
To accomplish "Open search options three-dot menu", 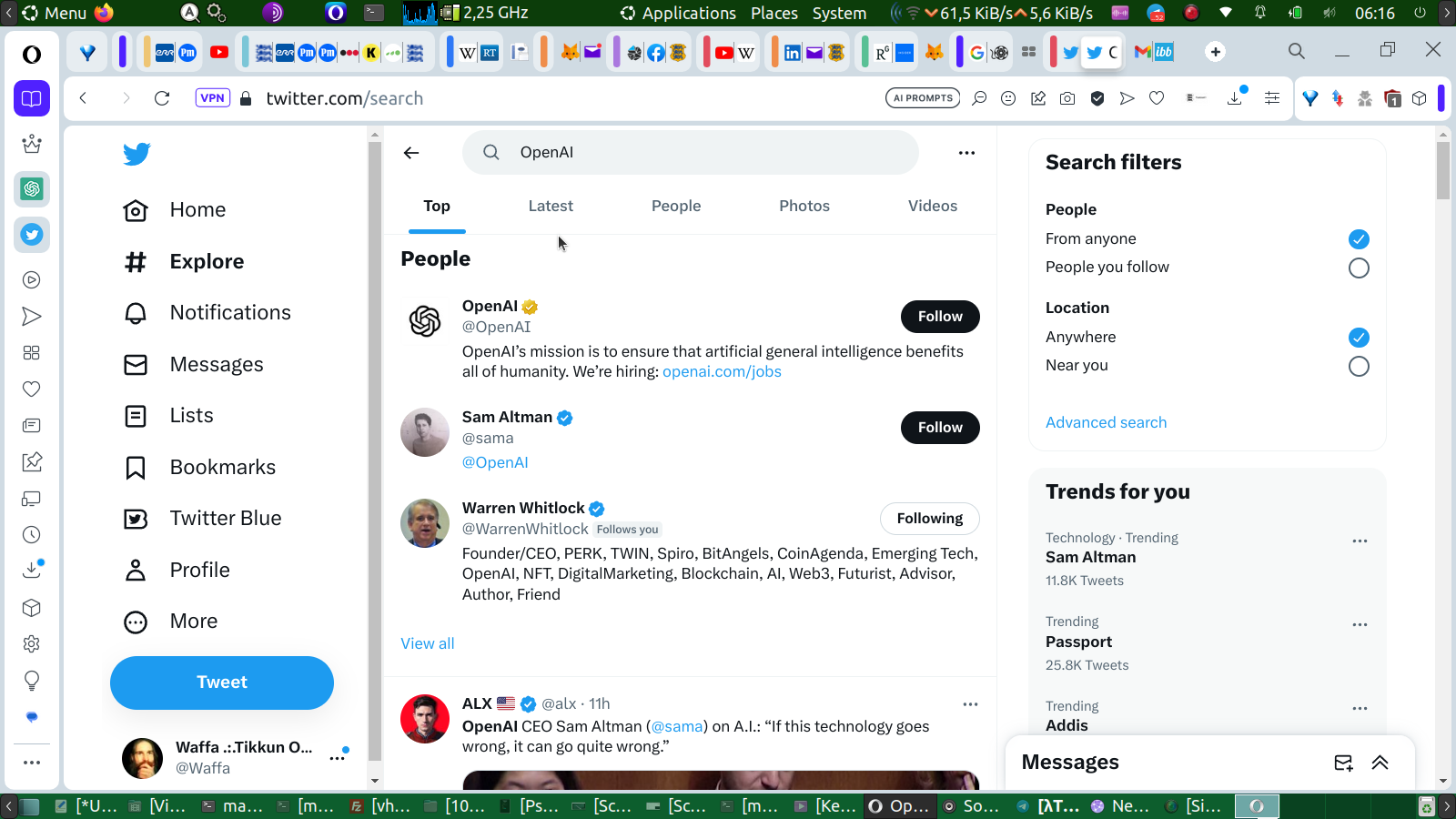I will point(966,153).
